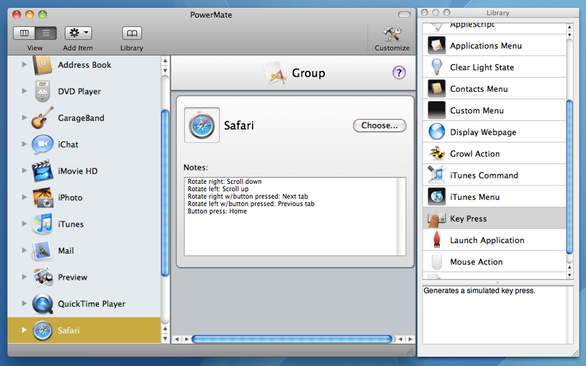Click the Preview app icon
This screenshot has height=366, width=586.
(x=42, y=277)
